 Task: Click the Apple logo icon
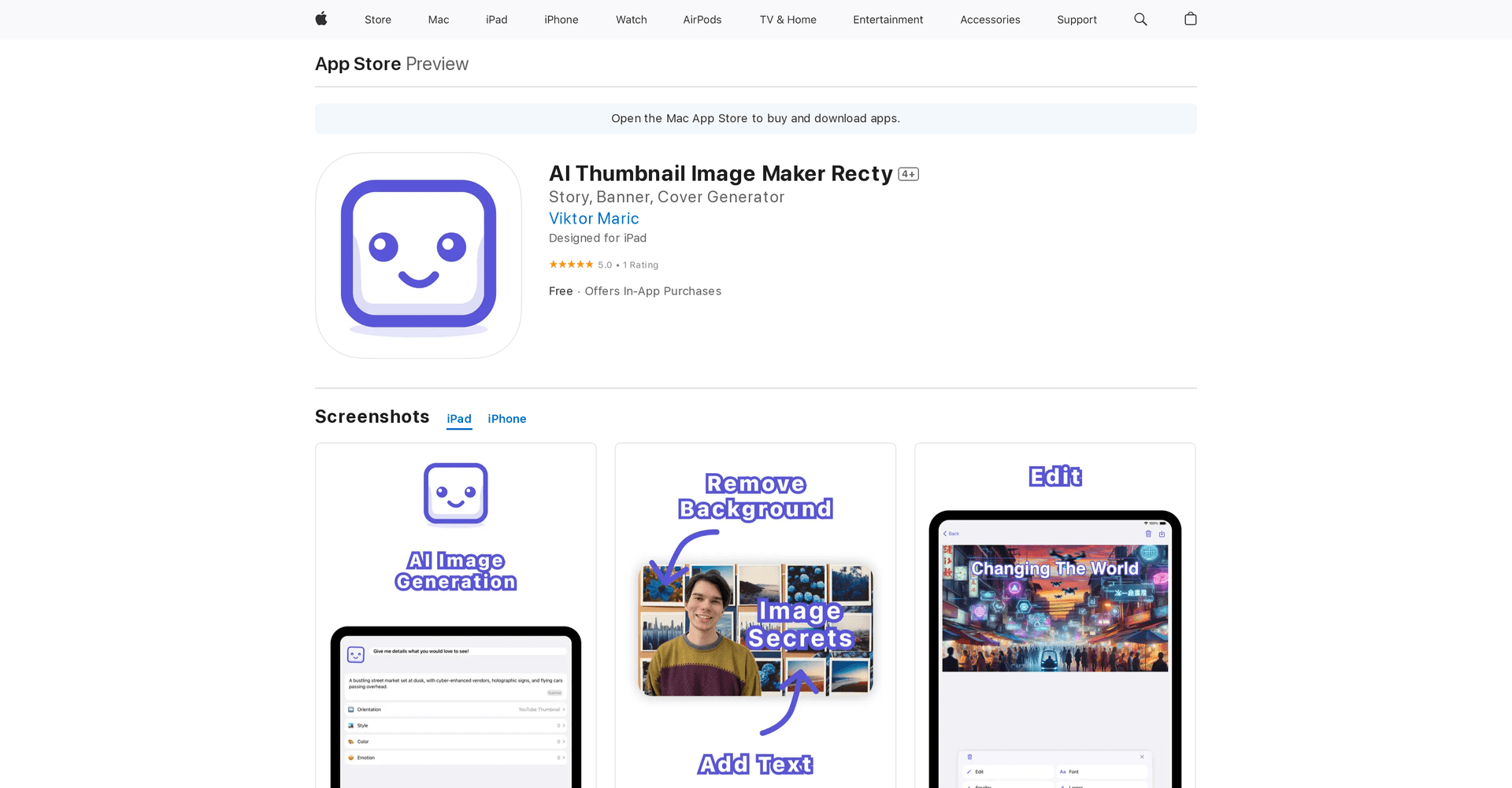[321, 19]
